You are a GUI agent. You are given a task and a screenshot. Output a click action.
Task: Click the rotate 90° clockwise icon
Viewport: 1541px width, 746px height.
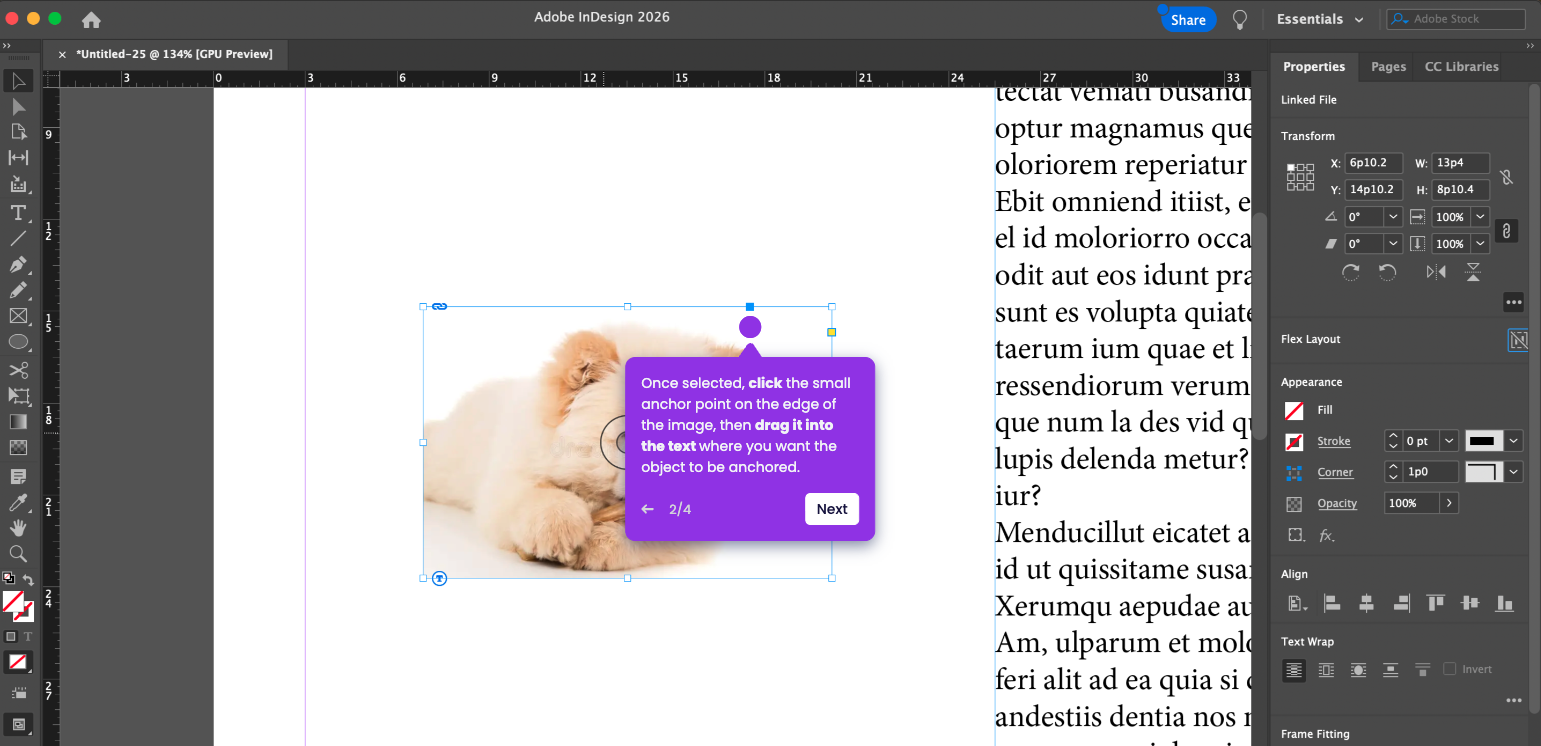pyautogui.click(x=1351, y=272)
